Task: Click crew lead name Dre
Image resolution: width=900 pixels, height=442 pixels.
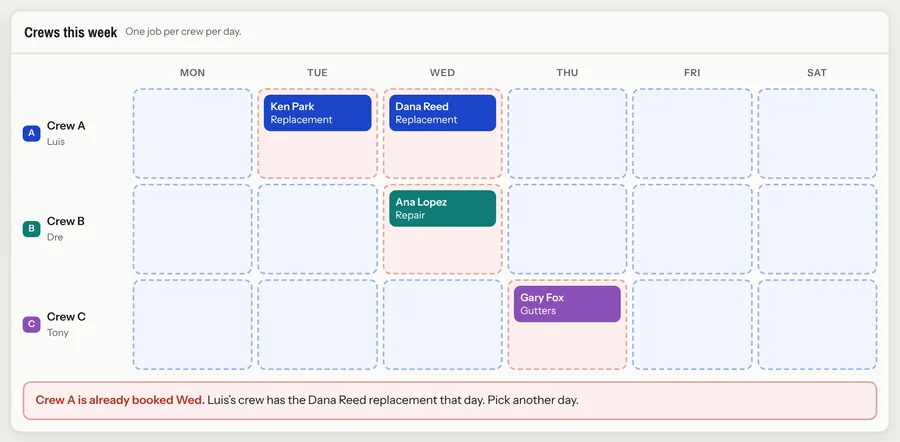Action: pyautogui.click(x=55, y=237)
